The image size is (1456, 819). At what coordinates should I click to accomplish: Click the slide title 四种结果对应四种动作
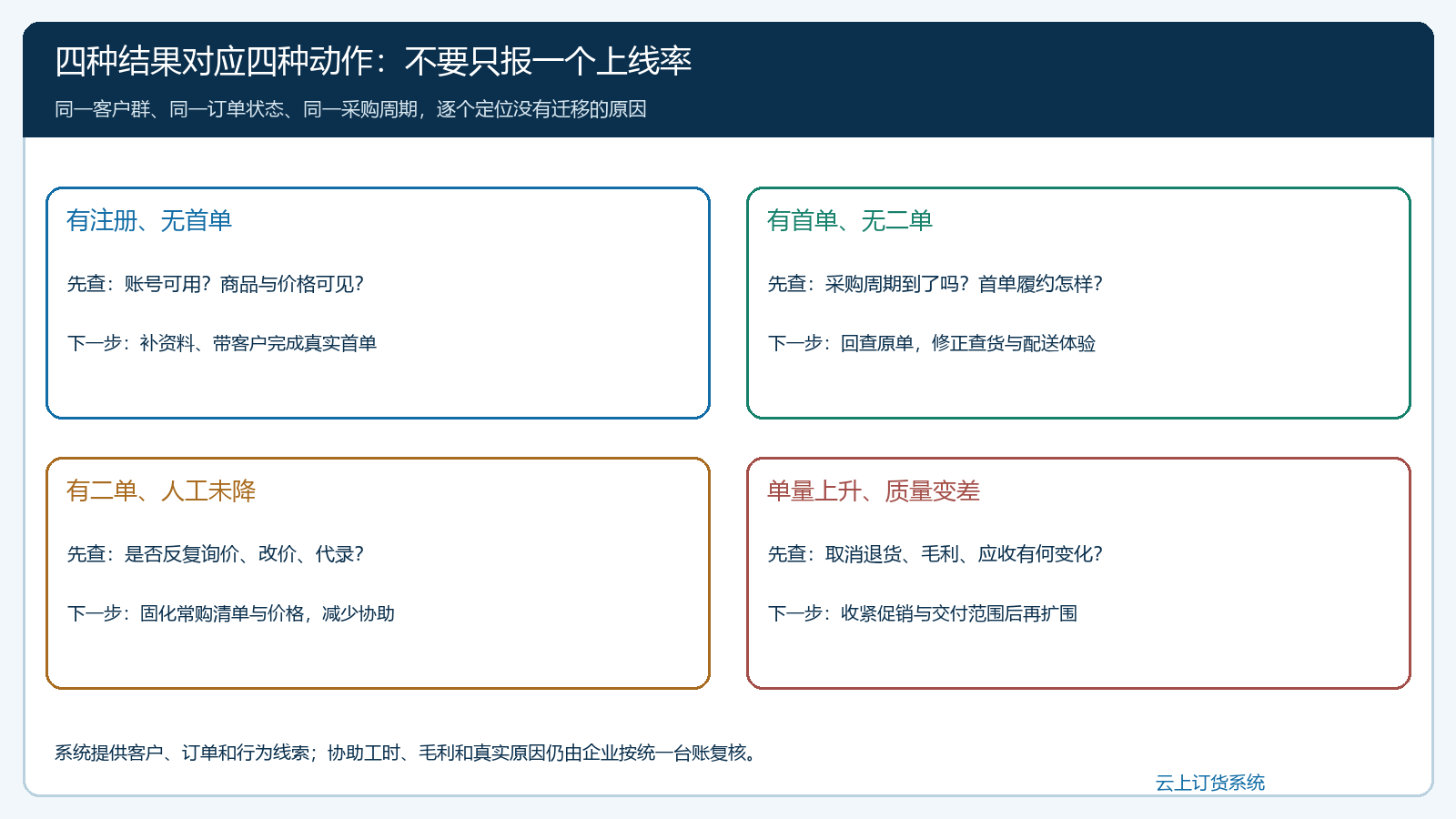(373, 61)
